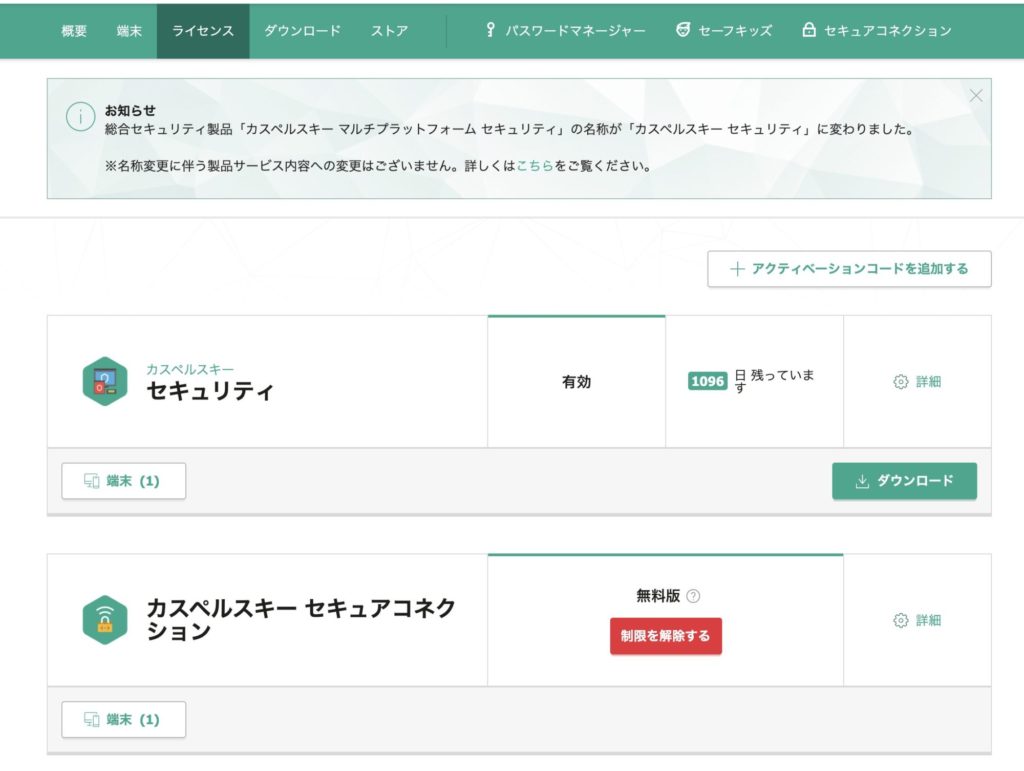Open 詳細 gear for セキュアコネクション license
Viewport: 1024px width, 771px height.
click(x=917, y=620)
